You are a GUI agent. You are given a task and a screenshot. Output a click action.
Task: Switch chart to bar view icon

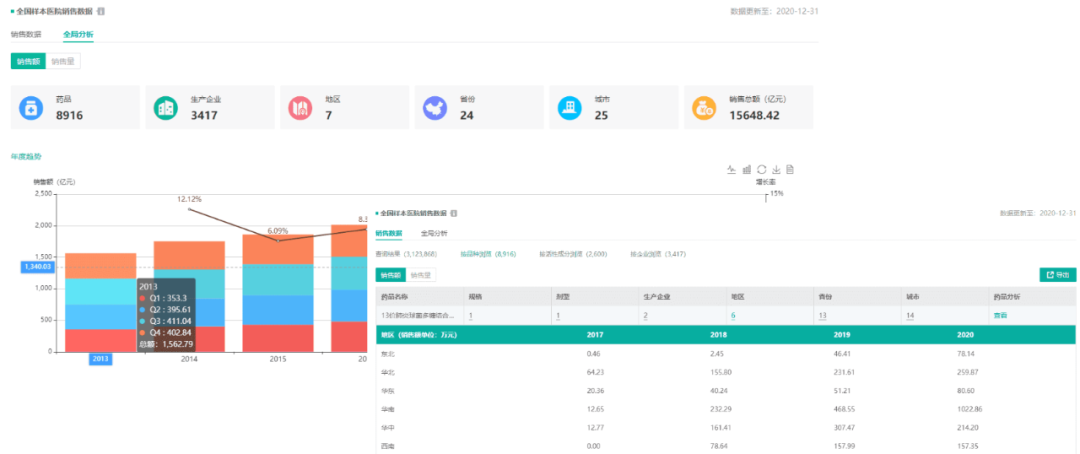[x=746, y=169]
